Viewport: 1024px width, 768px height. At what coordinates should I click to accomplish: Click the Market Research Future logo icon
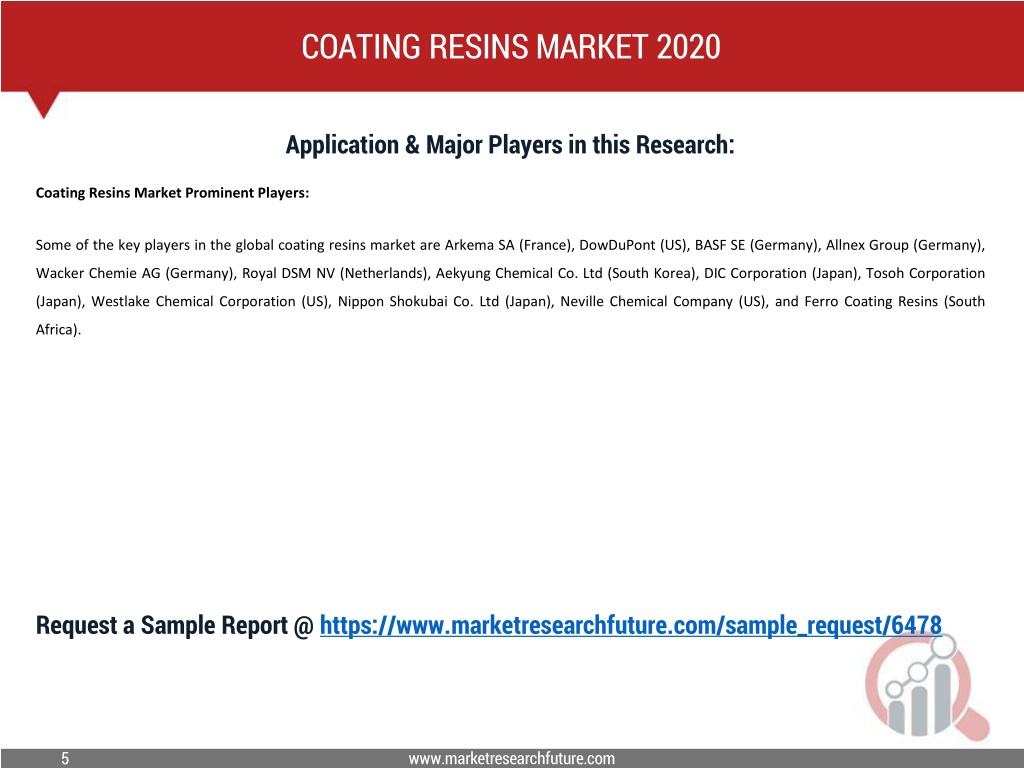tap(927, 688)
